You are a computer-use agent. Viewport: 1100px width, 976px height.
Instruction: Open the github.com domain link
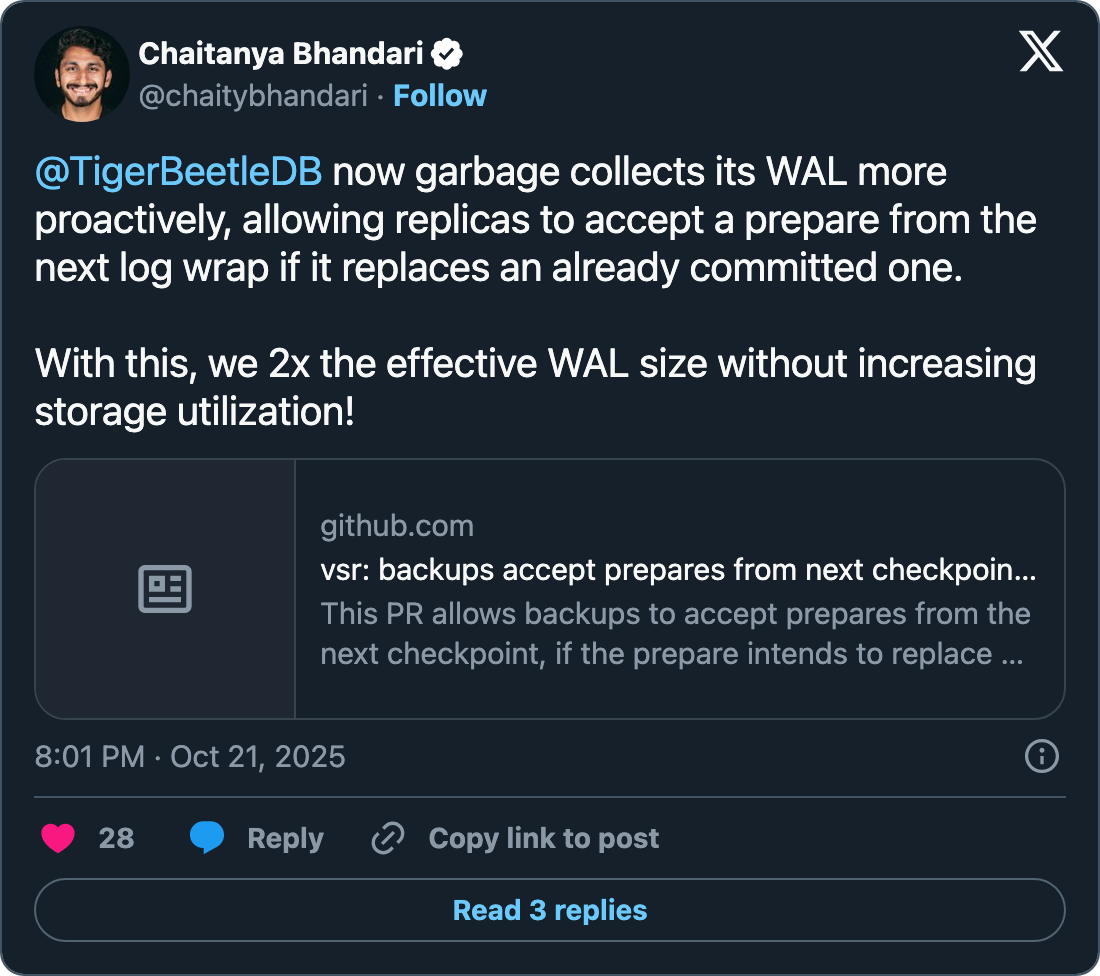tap(397, 526)
